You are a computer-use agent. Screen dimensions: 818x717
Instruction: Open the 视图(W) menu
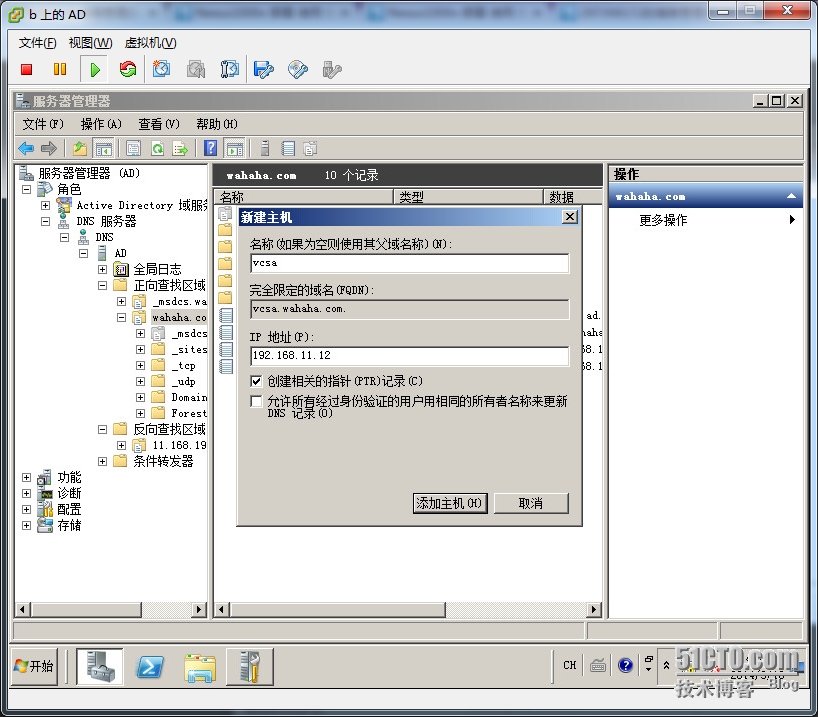tap(91, 43)
